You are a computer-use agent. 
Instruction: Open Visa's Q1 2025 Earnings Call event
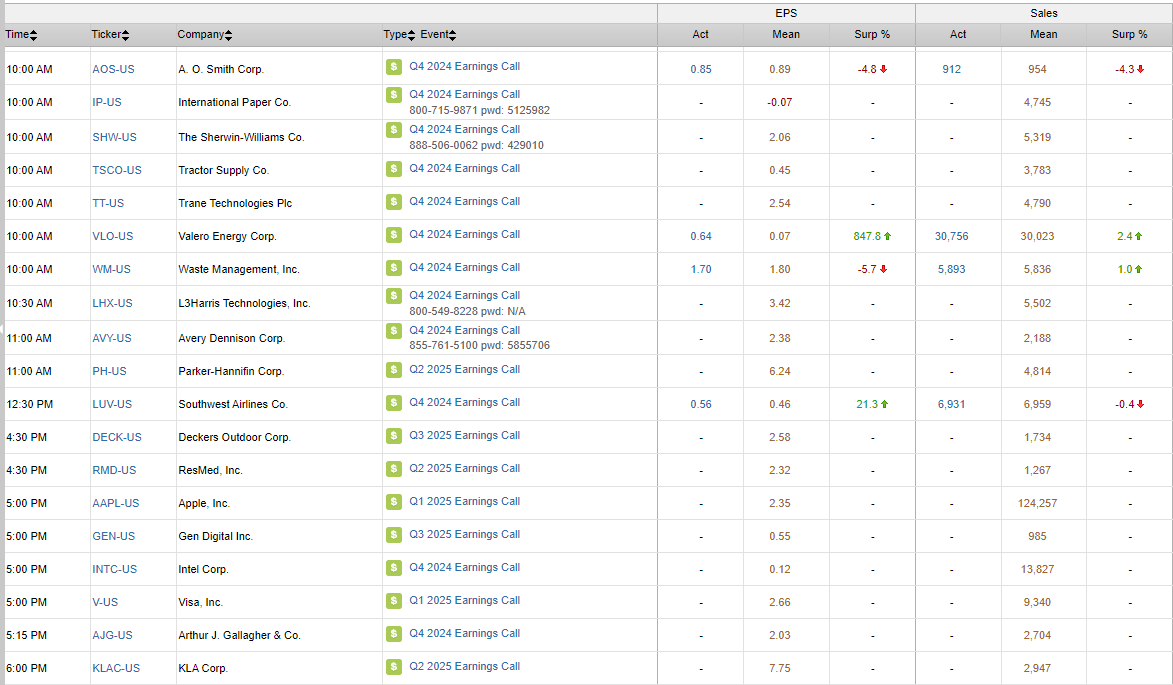pos(465,600)
